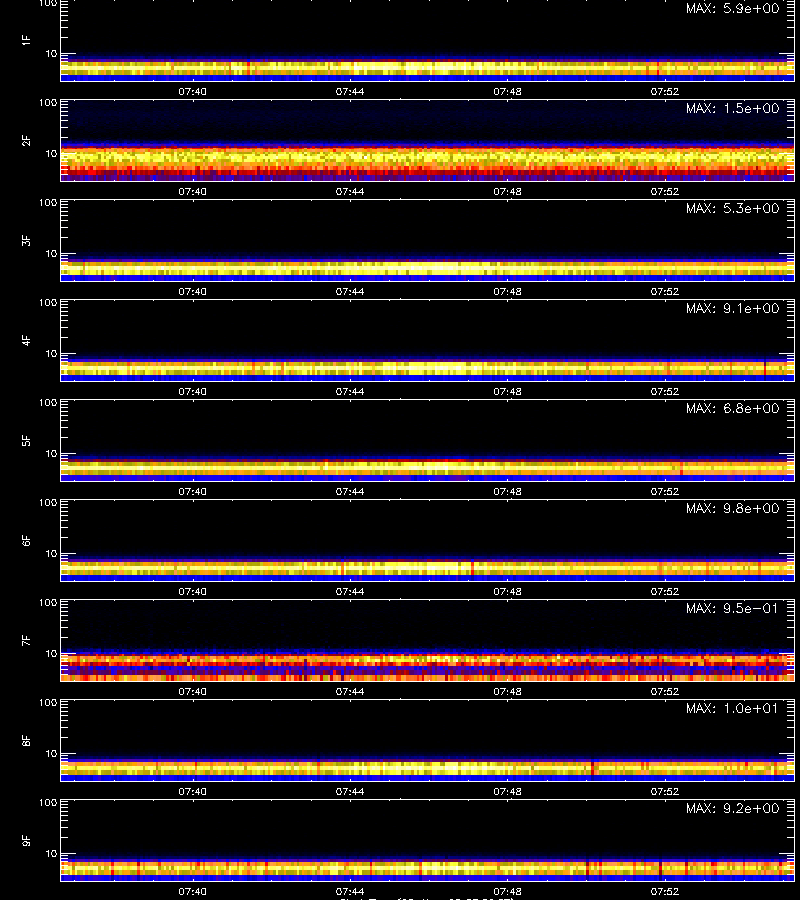Click the 'MAX: 1.0e+01' readout
800x900 pixels.
click(x=732, y=708)
